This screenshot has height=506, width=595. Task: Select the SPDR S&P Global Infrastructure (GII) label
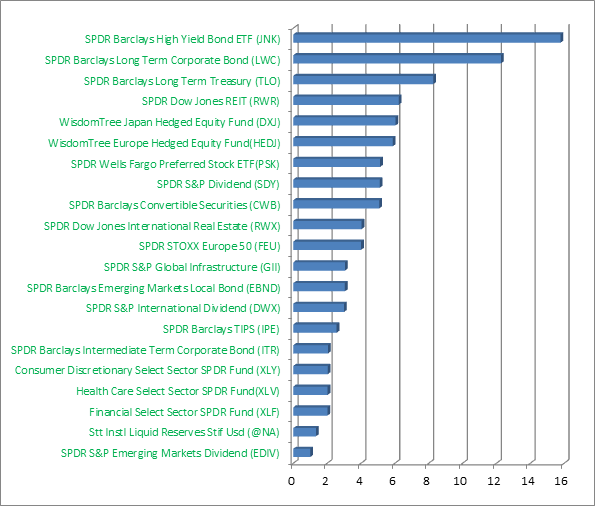click(x=192, y=267)
